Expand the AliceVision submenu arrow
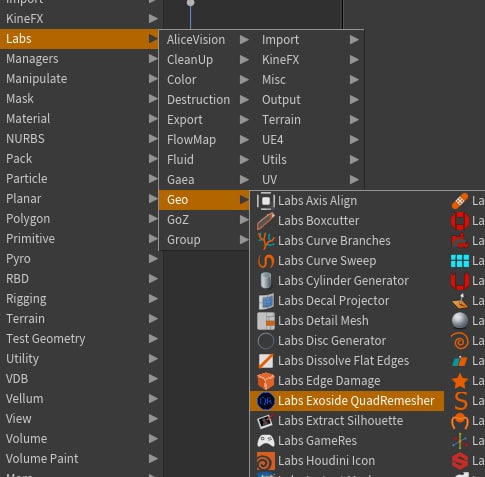Image resolution: width=485 pixels, height=477 pixels. pos(244,40)
